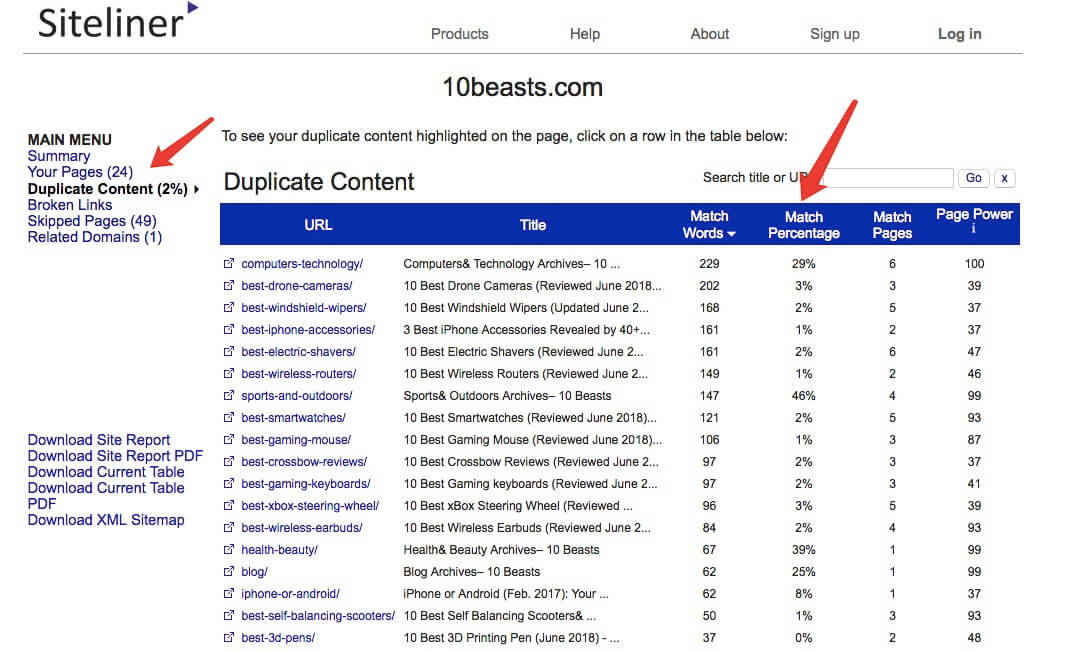The height and width of the screenshot is (652, 1087).
Task: Open the Products menu
Action: (460, 34)
